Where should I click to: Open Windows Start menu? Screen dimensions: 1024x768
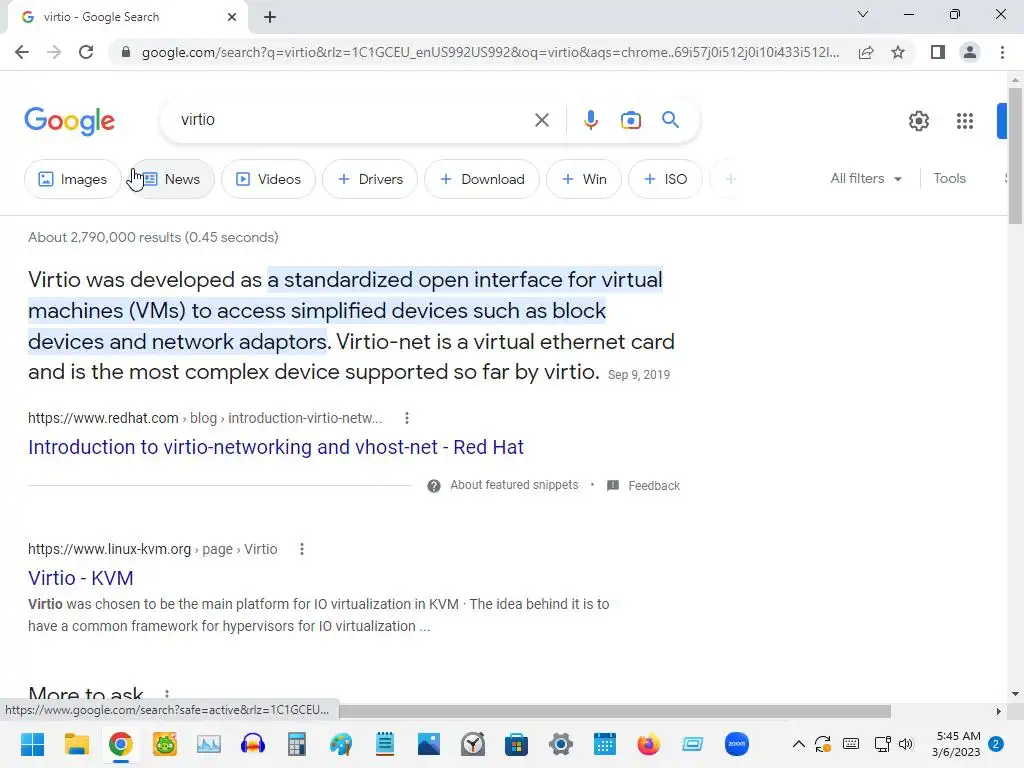32,744
